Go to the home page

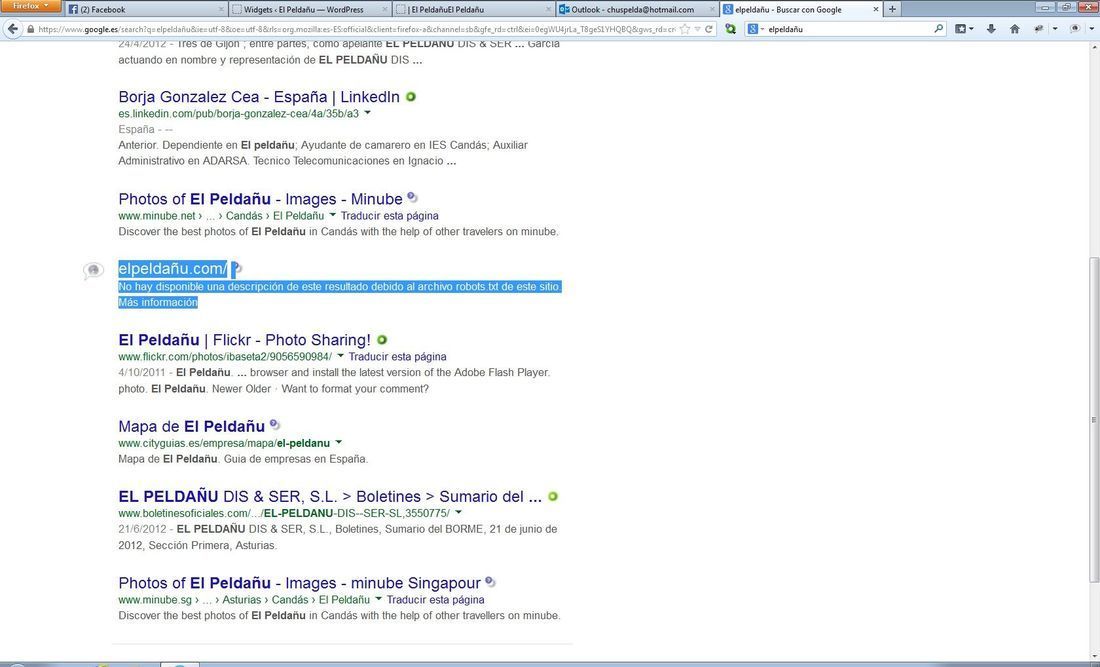pyautogui.click(x=1014, y=29)
